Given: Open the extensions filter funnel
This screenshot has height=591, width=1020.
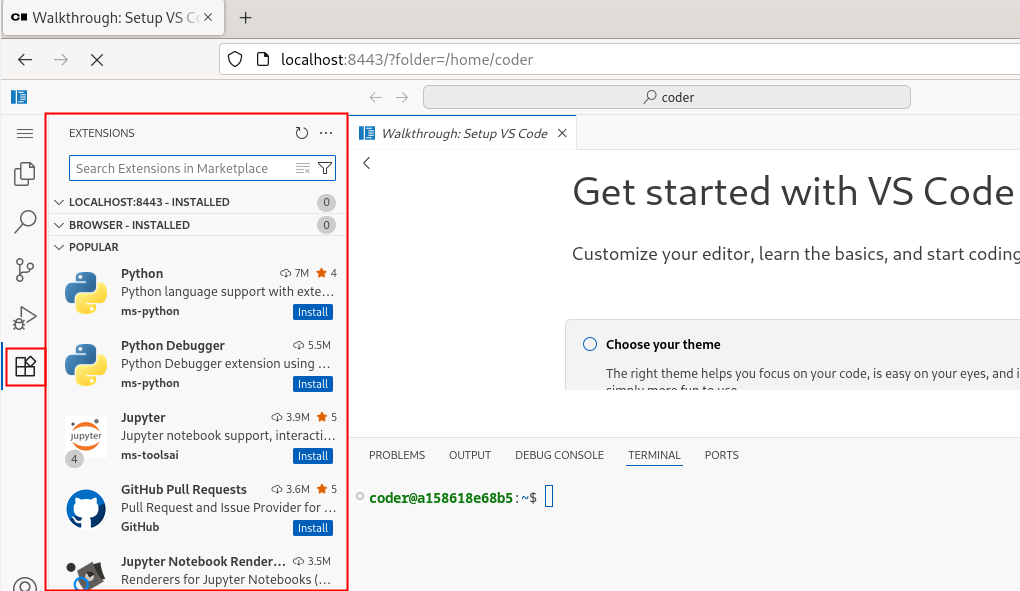Looking at the screenshot, I should point(325,168).
